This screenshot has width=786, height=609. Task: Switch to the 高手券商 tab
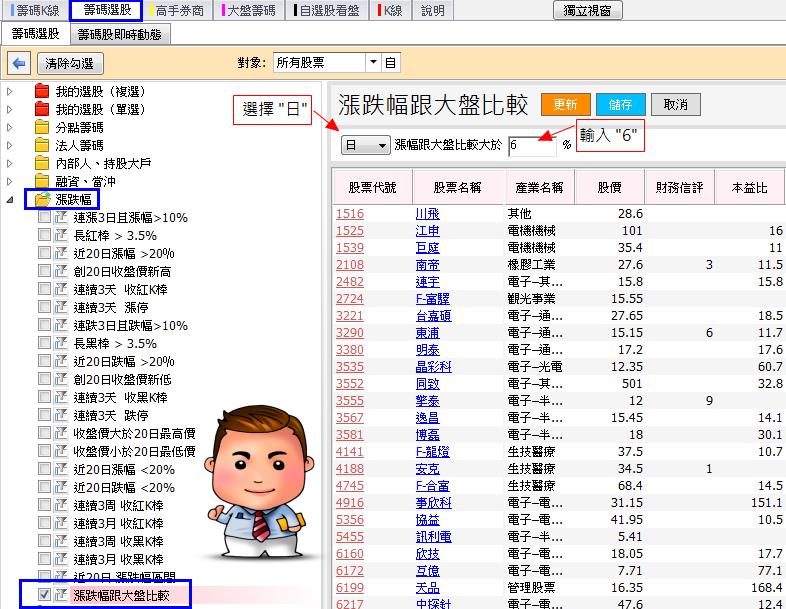(175, 10)
